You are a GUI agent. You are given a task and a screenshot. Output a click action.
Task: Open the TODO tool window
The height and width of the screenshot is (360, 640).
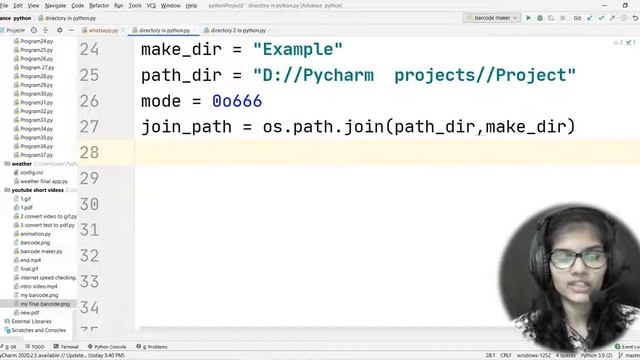(x=35, y=347)
